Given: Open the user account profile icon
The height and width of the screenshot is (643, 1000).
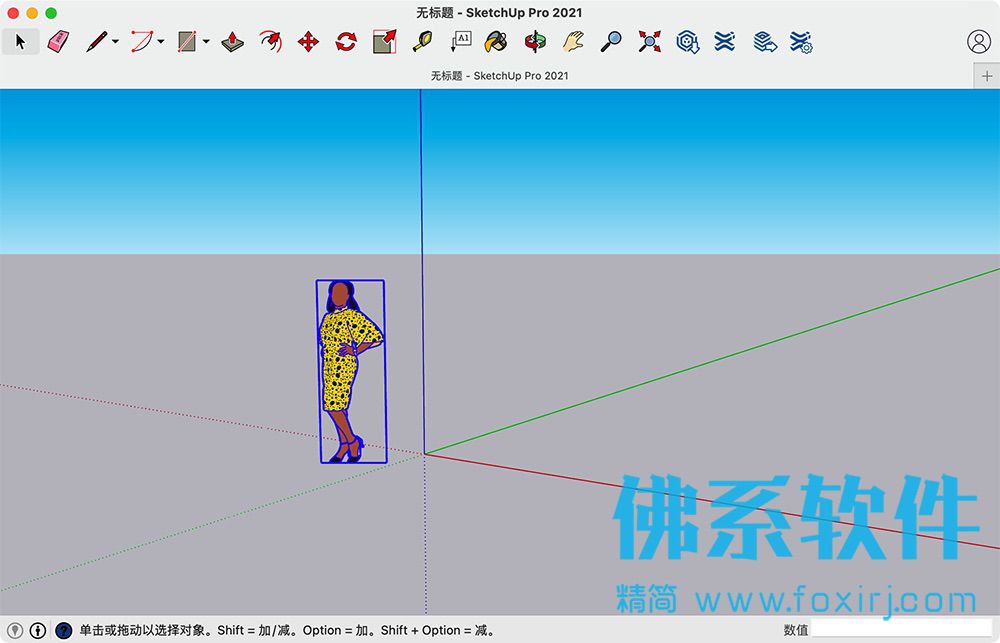Looking at the screenshot, I should pyautogui.click(x=979, y=41).
